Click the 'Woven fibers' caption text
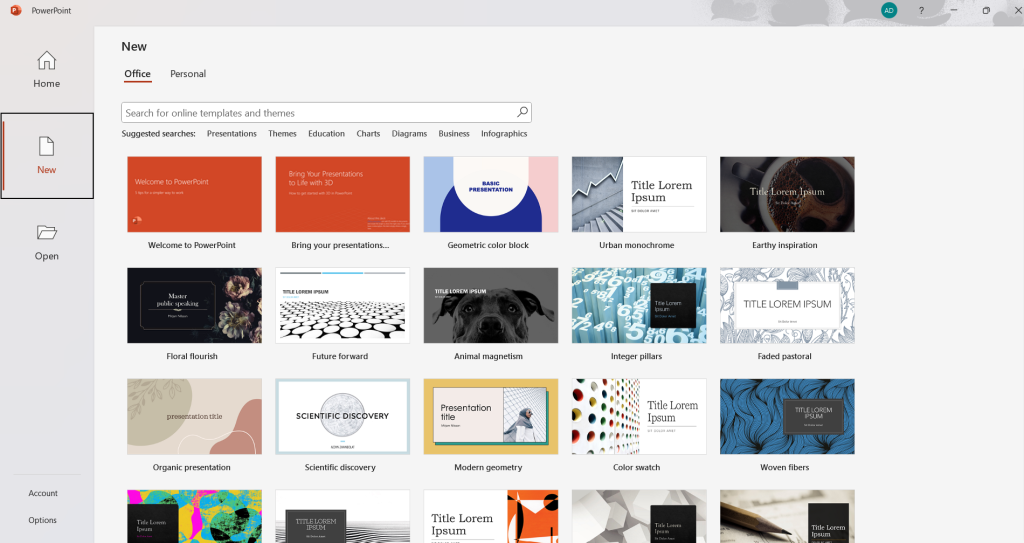The width and height of the screenshot is (1024, 543). [784, 467]
